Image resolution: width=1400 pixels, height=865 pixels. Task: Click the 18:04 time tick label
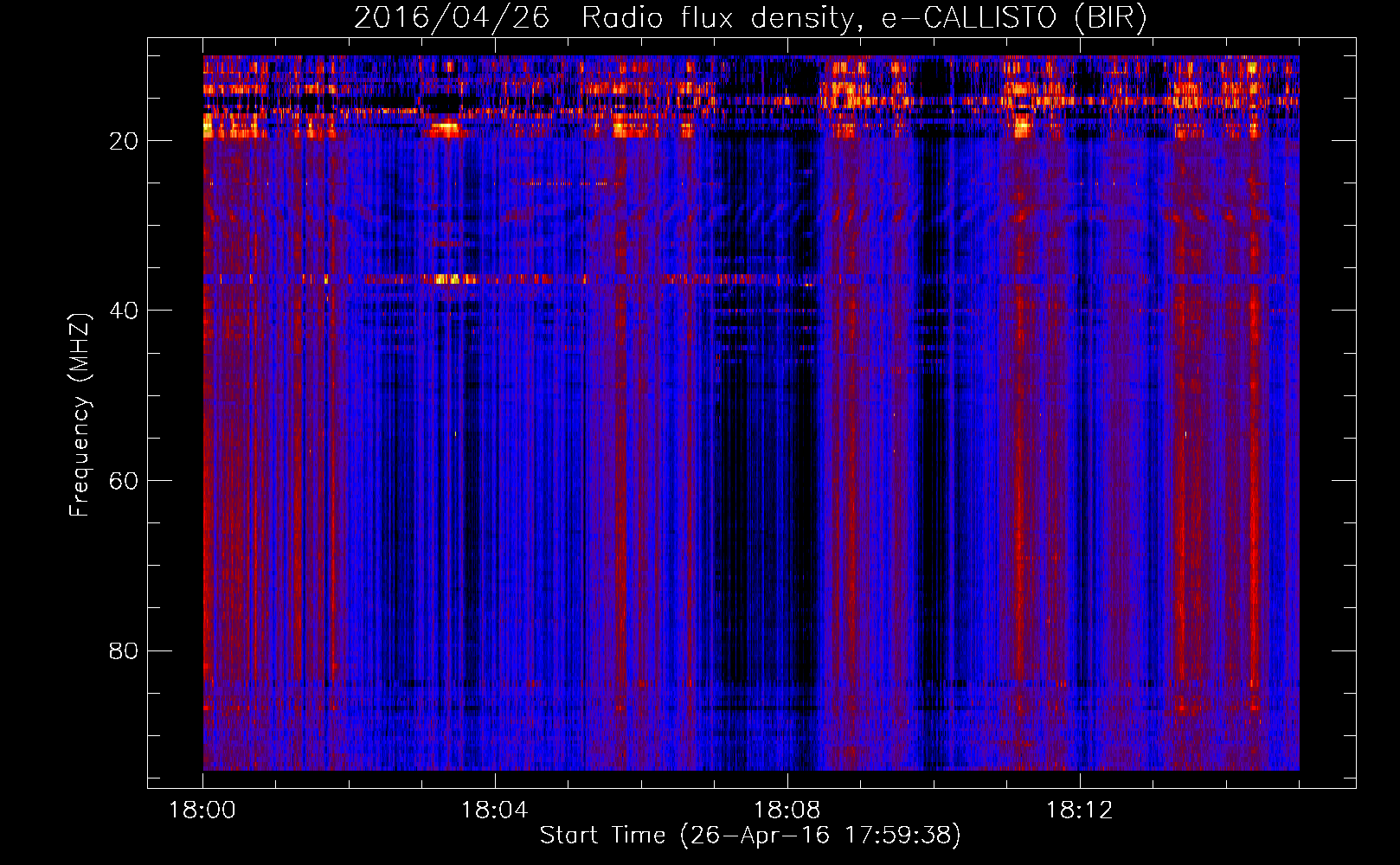click(494, 811)
